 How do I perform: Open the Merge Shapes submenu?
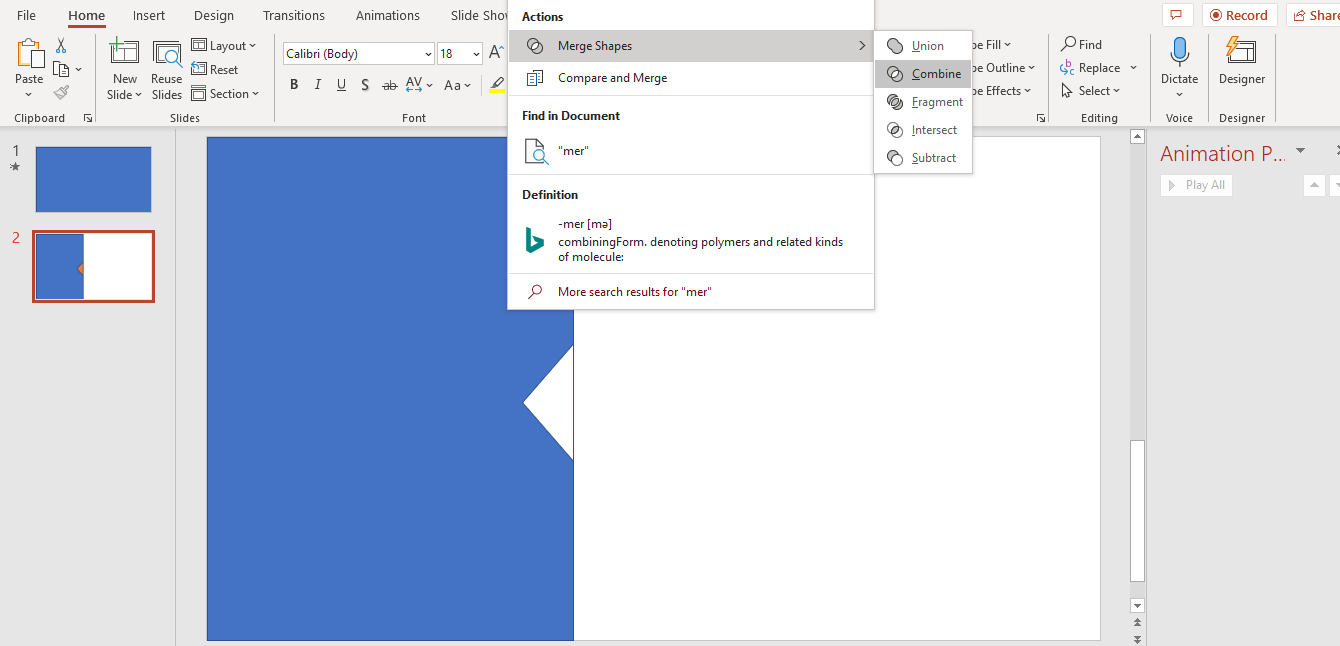pyautogui.click(x=690, y=46)
